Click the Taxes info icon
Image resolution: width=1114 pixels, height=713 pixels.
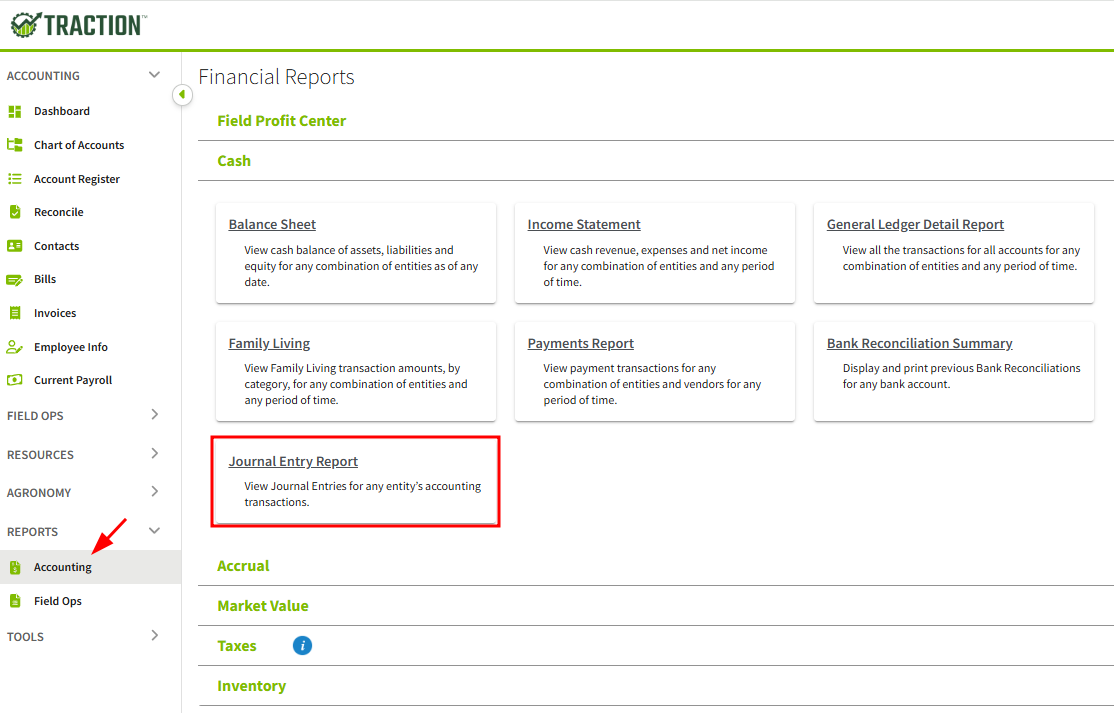coord(302,646)
